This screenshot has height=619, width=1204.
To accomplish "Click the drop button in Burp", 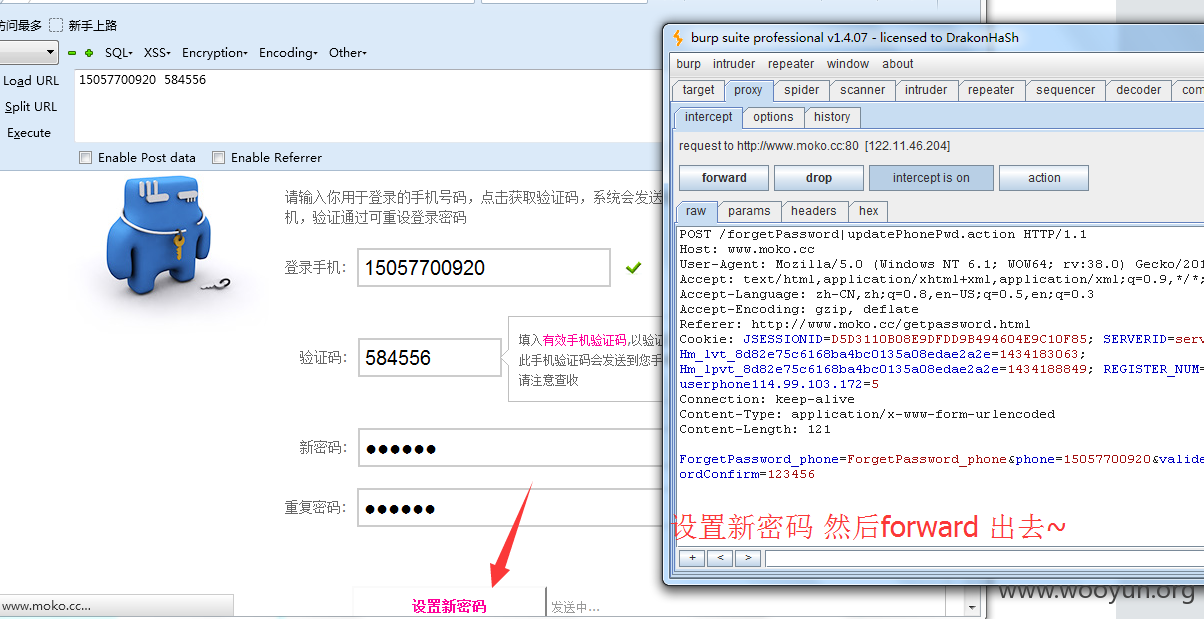I will point(819,178).
